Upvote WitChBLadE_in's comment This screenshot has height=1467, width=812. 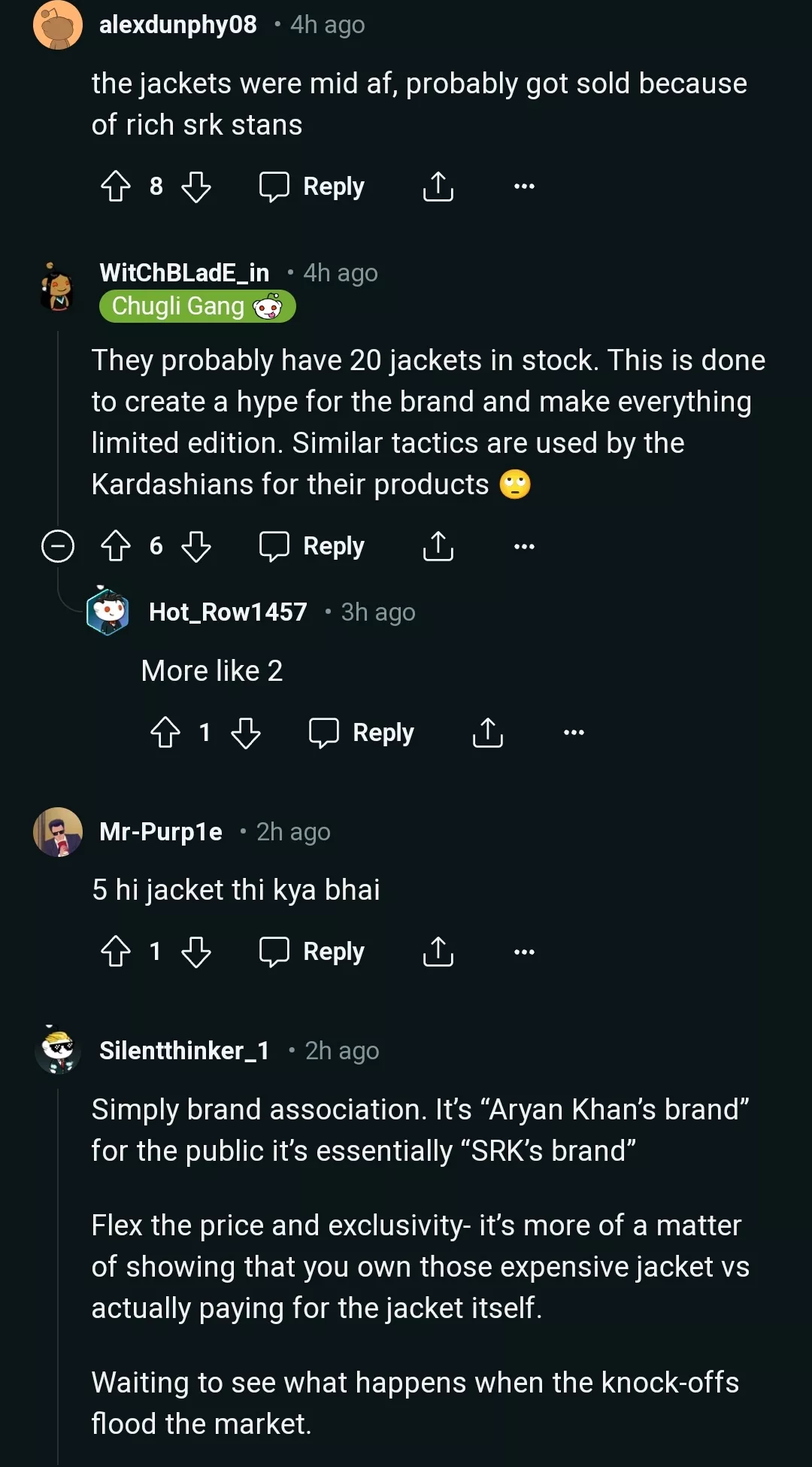pos(116,546)
